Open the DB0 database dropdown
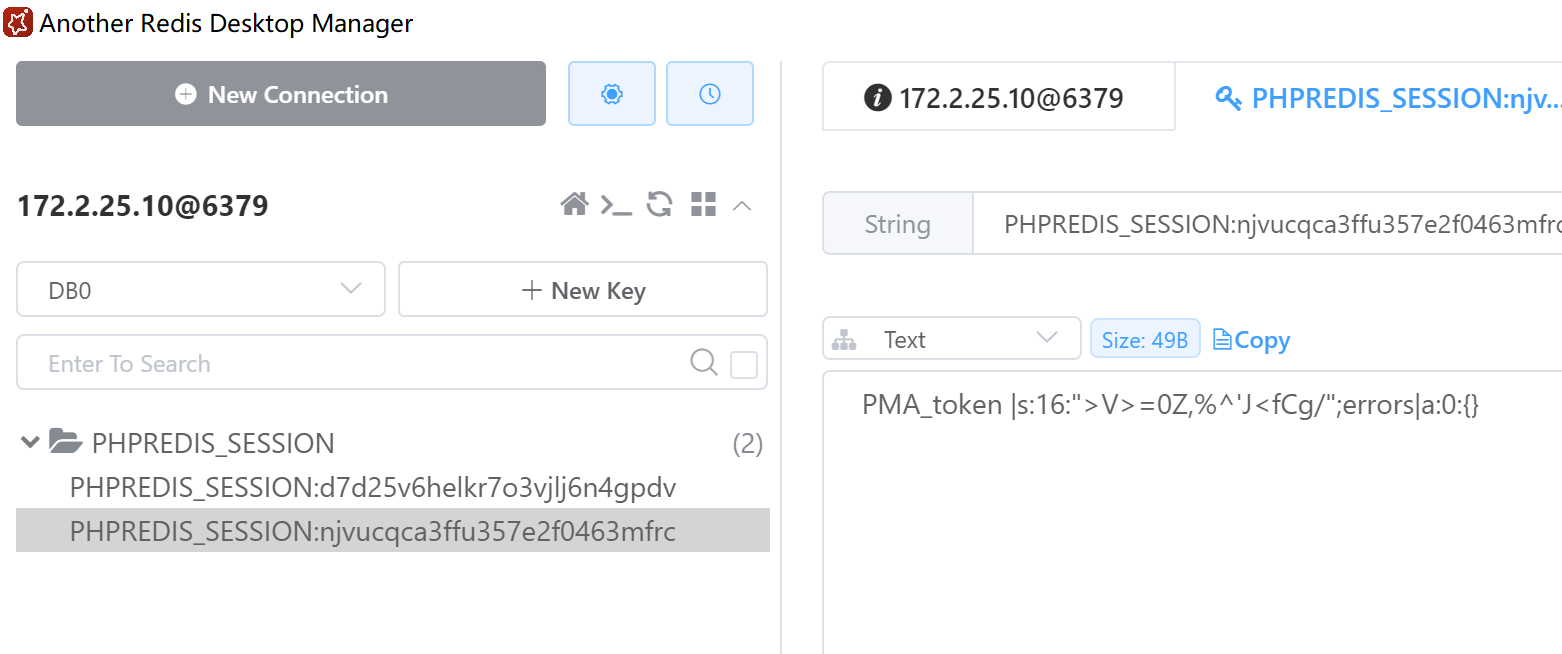 [x=201, y=290]
